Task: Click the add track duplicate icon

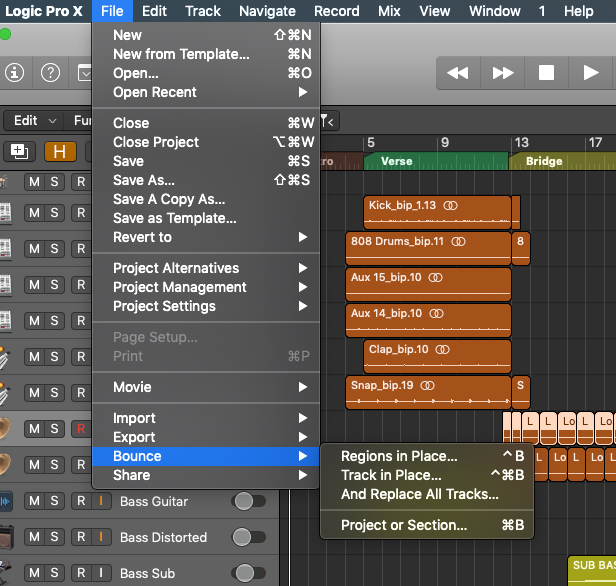Action: (20, 152)
